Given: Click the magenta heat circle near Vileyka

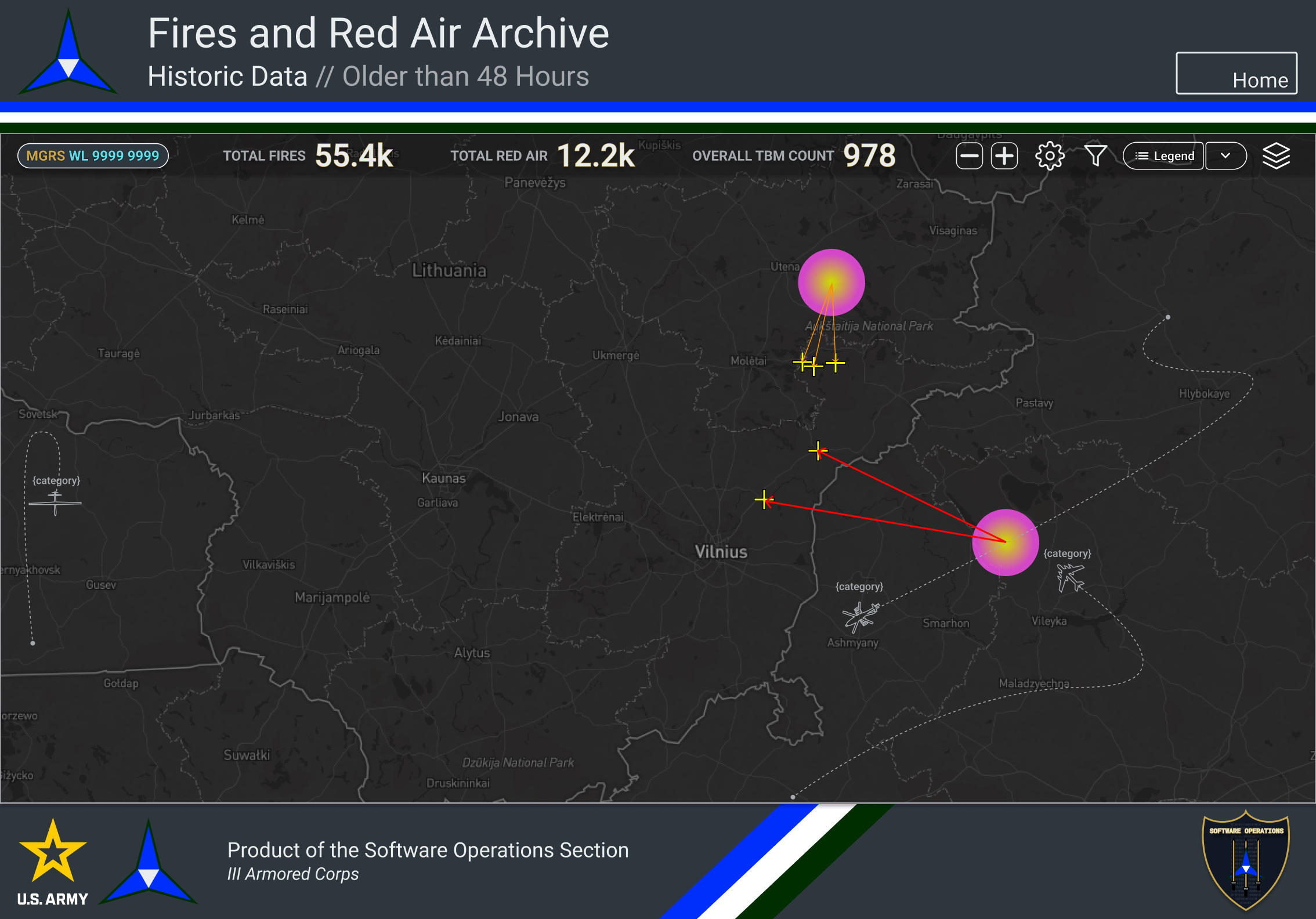Looking at the screenshot, I should [x=1005, y=542].
